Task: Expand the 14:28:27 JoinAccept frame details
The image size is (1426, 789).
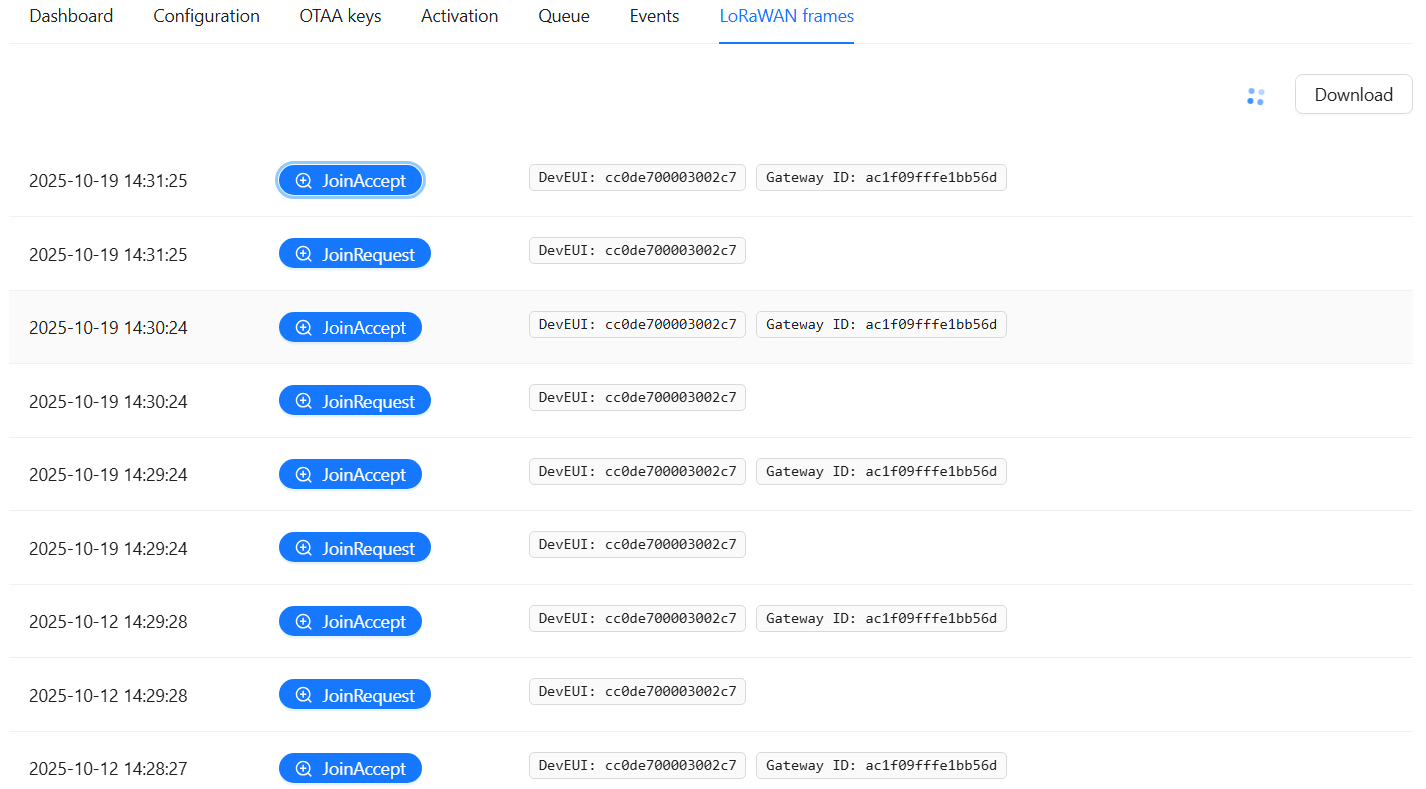Action: 350,768
